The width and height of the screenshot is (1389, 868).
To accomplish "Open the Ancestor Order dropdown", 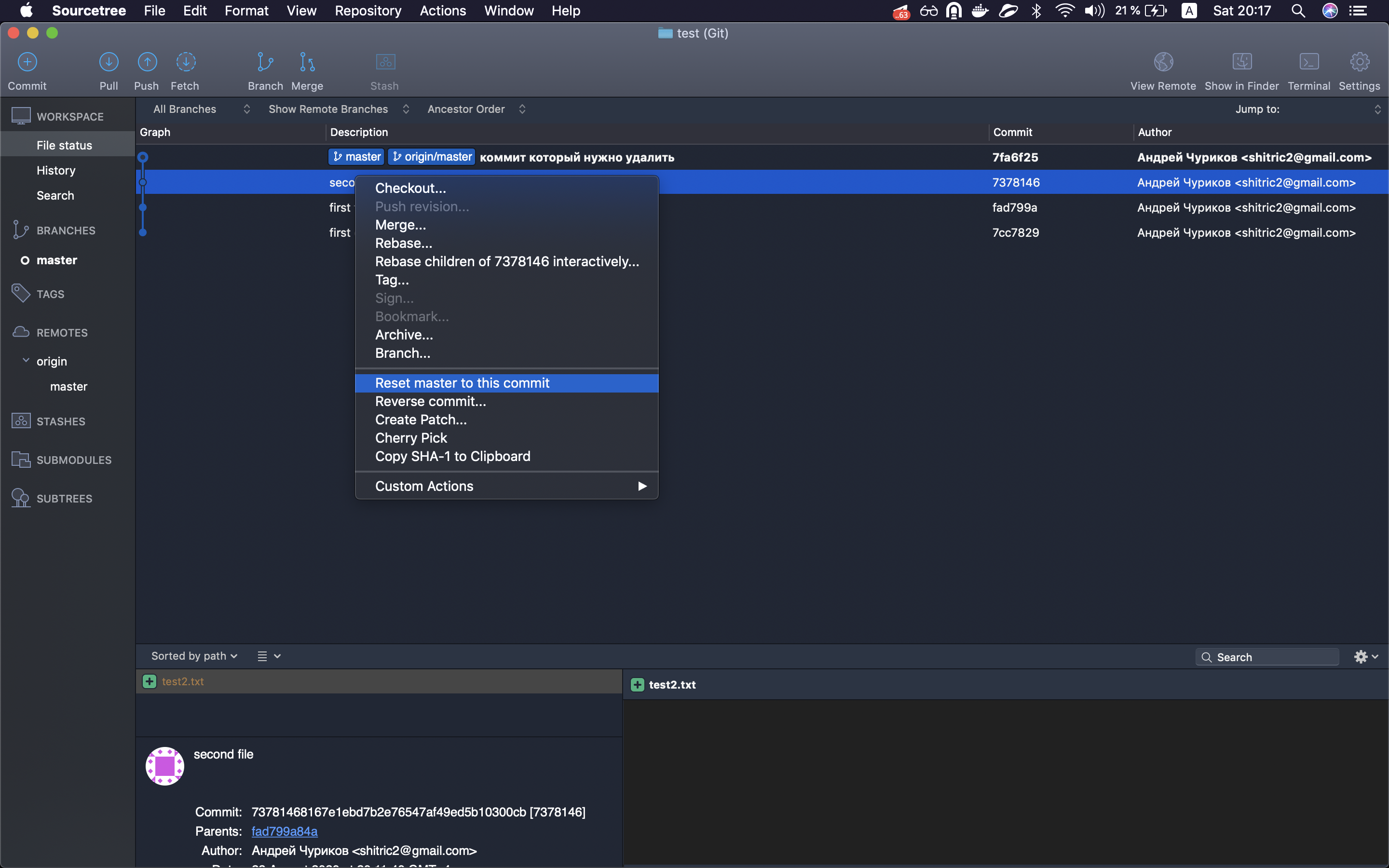I will [476, 109].
